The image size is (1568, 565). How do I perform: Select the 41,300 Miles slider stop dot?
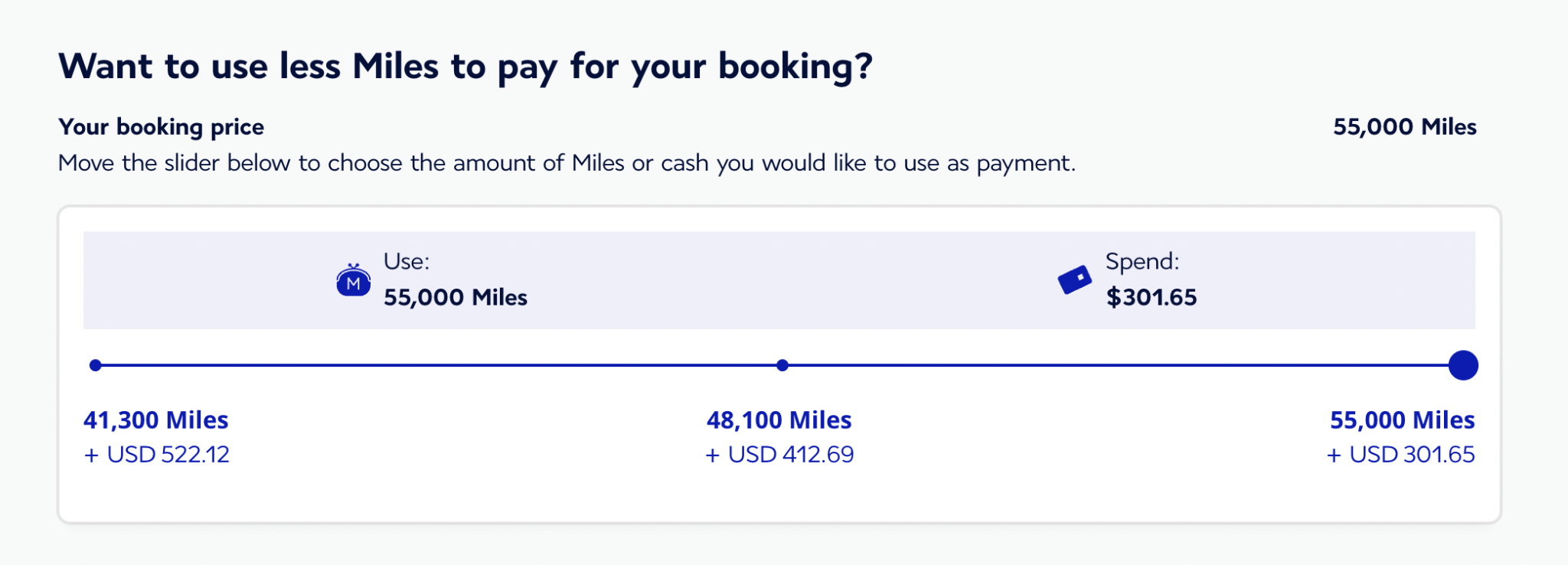coord(96,365)
